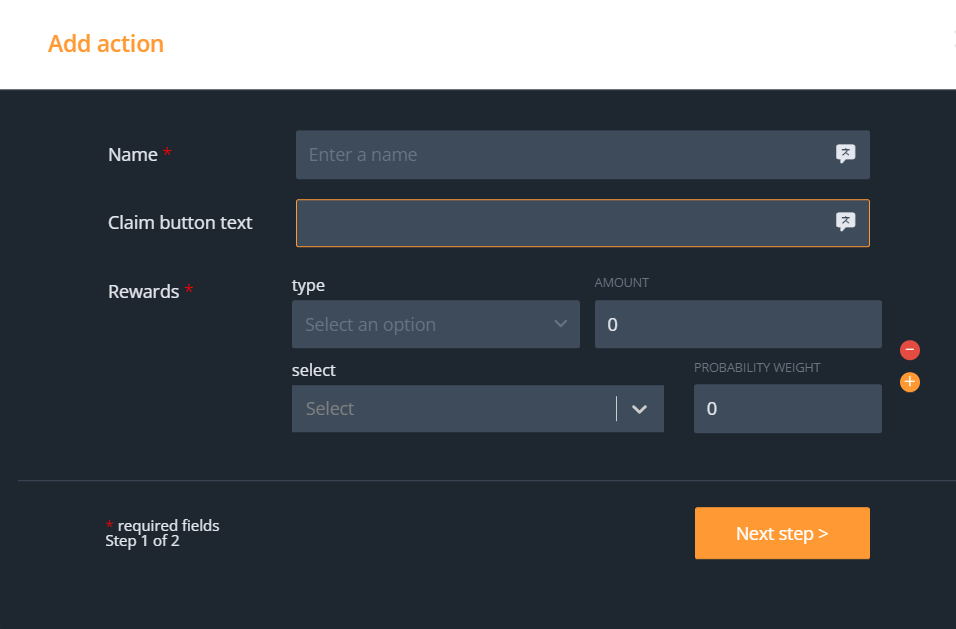Add a reward row with the orange plus
The height and width of the screenshot is (629, 956).
(910, 382)
